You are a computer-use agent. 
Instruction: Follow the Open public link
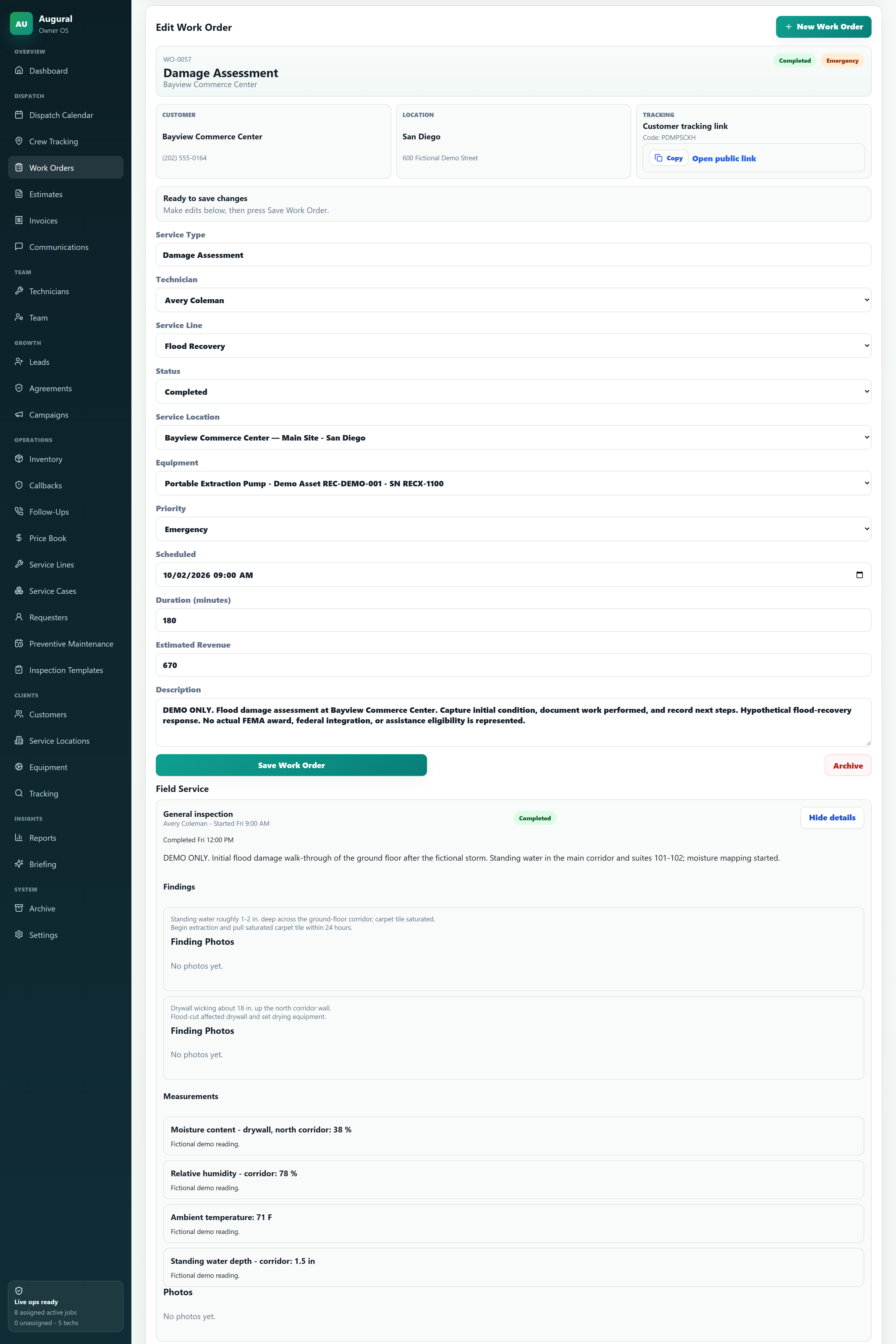coord(724,158)
